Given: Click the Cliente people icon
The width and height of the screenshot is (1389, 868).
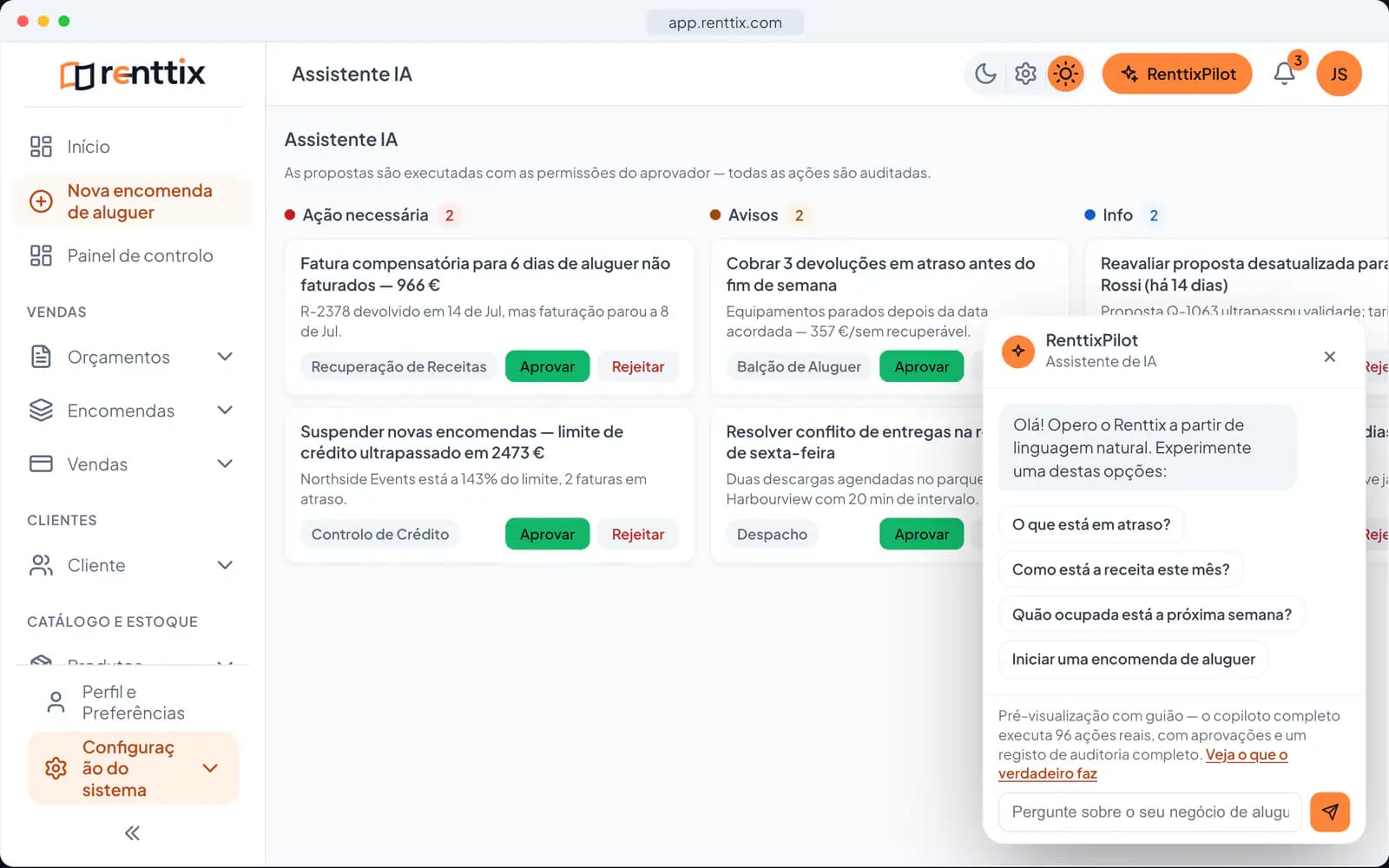Looking at the screenshot, I should click(x=41, y=565).
